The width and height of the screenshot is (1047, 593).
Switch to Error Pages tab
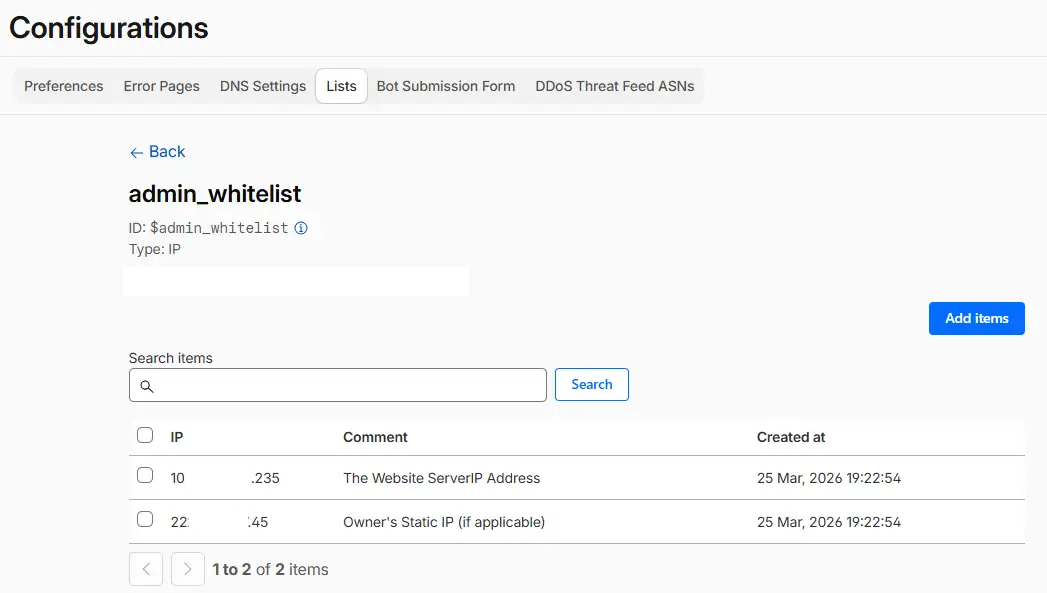point(162,86)
